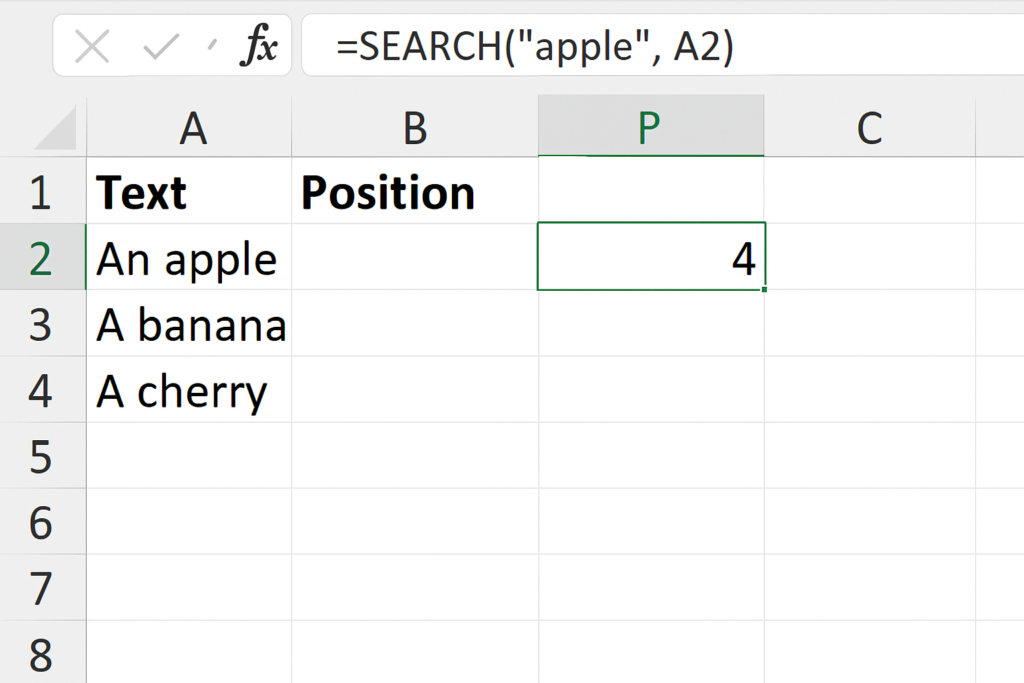Click the fill handle of the selected cell
Screen dimensions: 1024x683
point(764,290)
